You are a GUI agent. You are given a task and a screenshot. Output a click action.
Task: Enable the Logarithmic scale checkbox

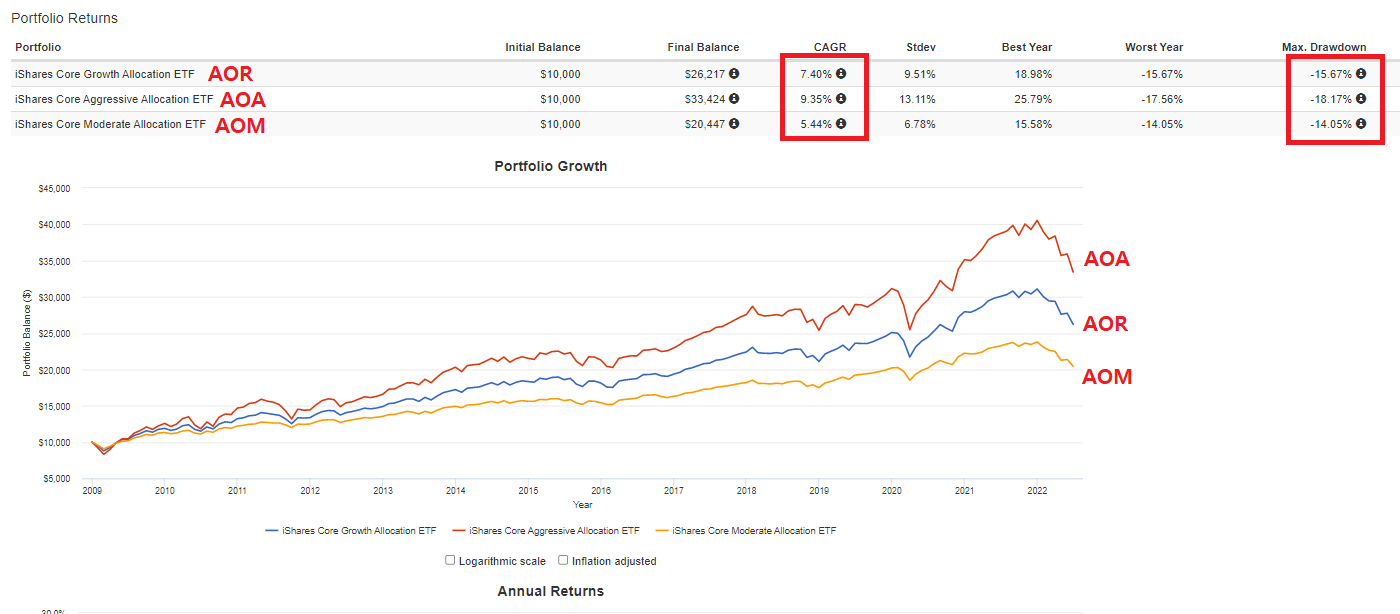click(450, 560)
